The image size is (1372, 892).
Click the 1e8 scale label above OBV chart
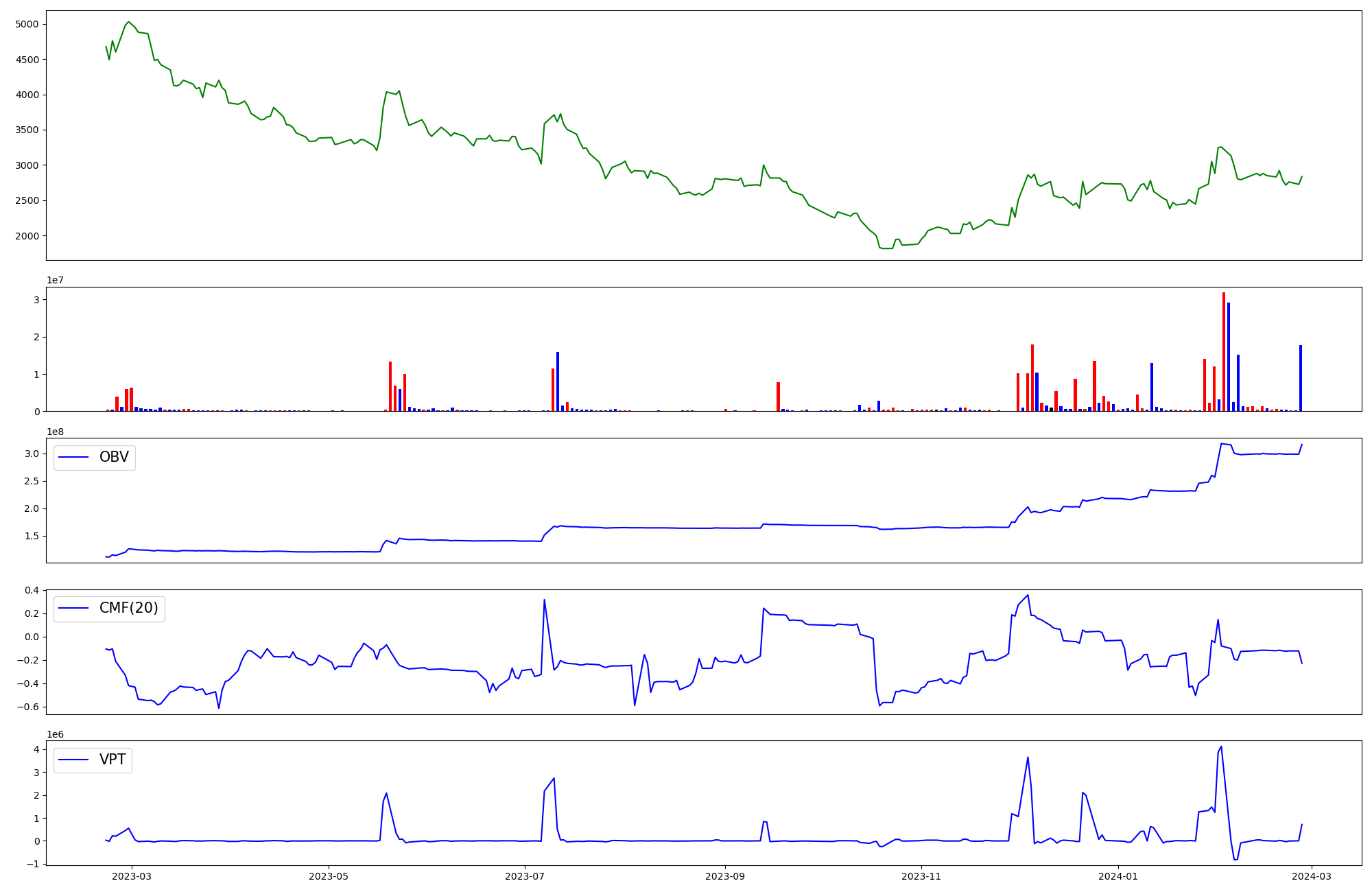(x=56, y=432)
